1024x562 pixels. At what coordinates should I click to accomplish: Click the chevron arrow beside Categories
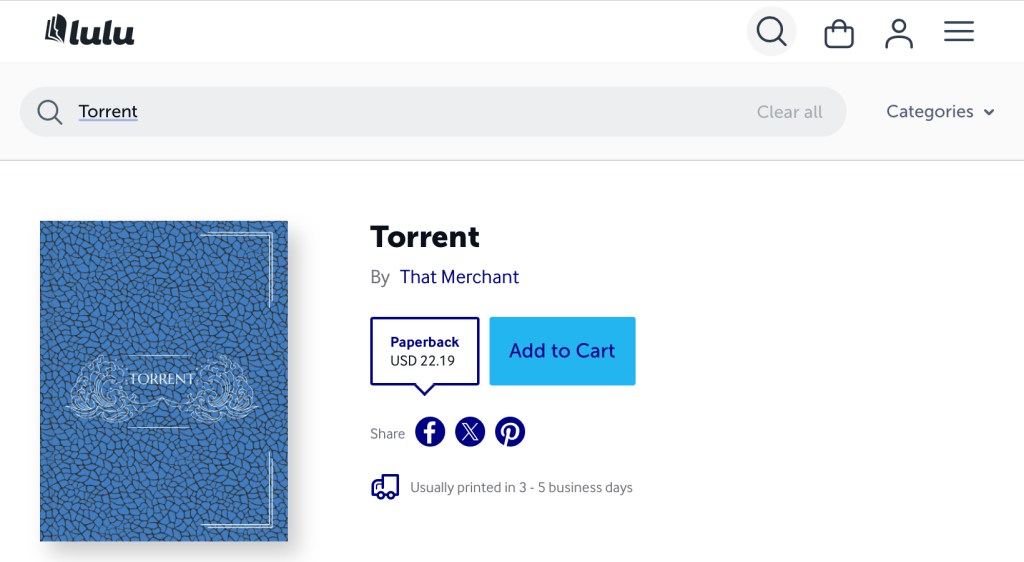click(989, 112)
